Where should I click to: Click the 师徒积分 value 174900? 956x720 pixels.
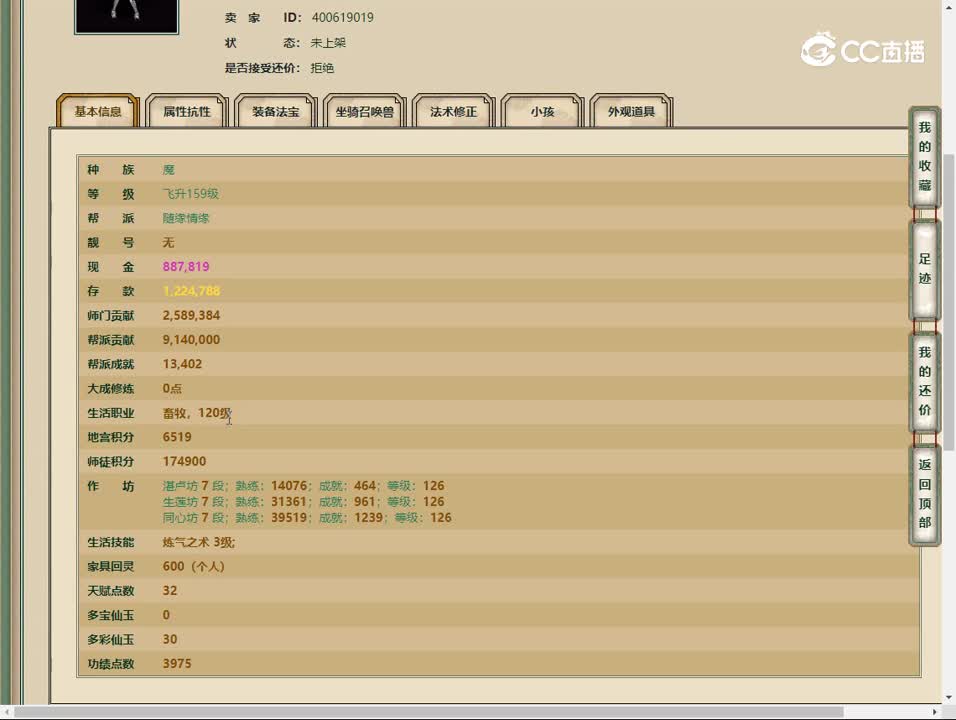(184, 462)
